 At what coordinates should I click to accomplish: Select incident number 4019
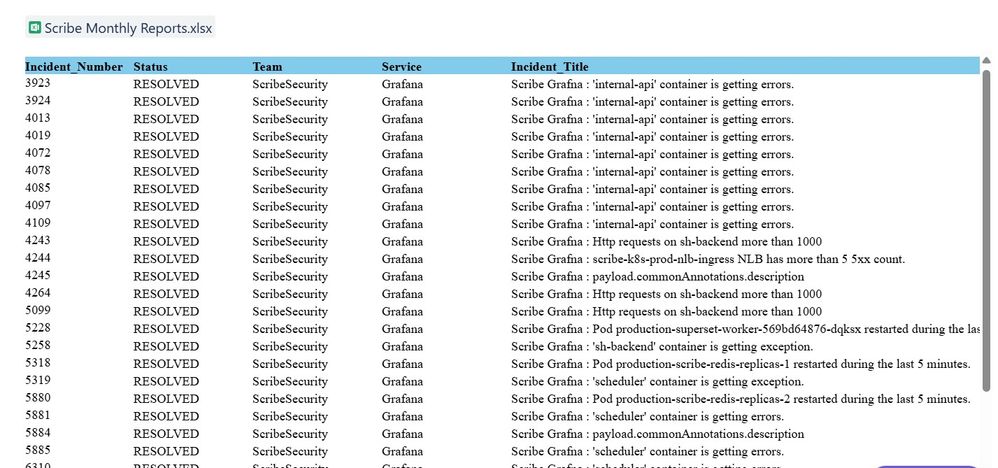click(38, 136)
